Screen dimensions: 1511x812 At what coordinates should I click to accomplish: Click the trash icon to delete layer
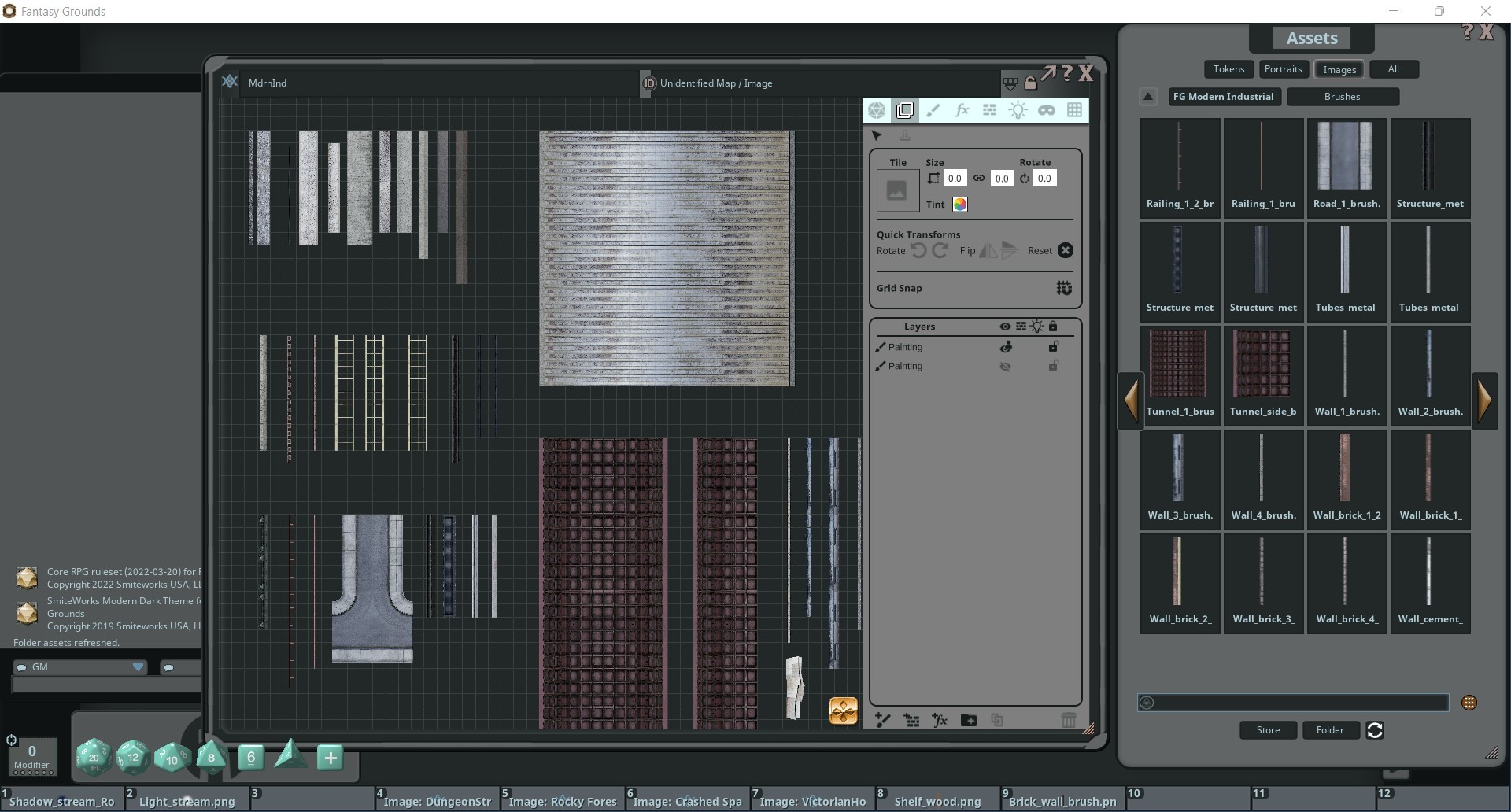1068,720
